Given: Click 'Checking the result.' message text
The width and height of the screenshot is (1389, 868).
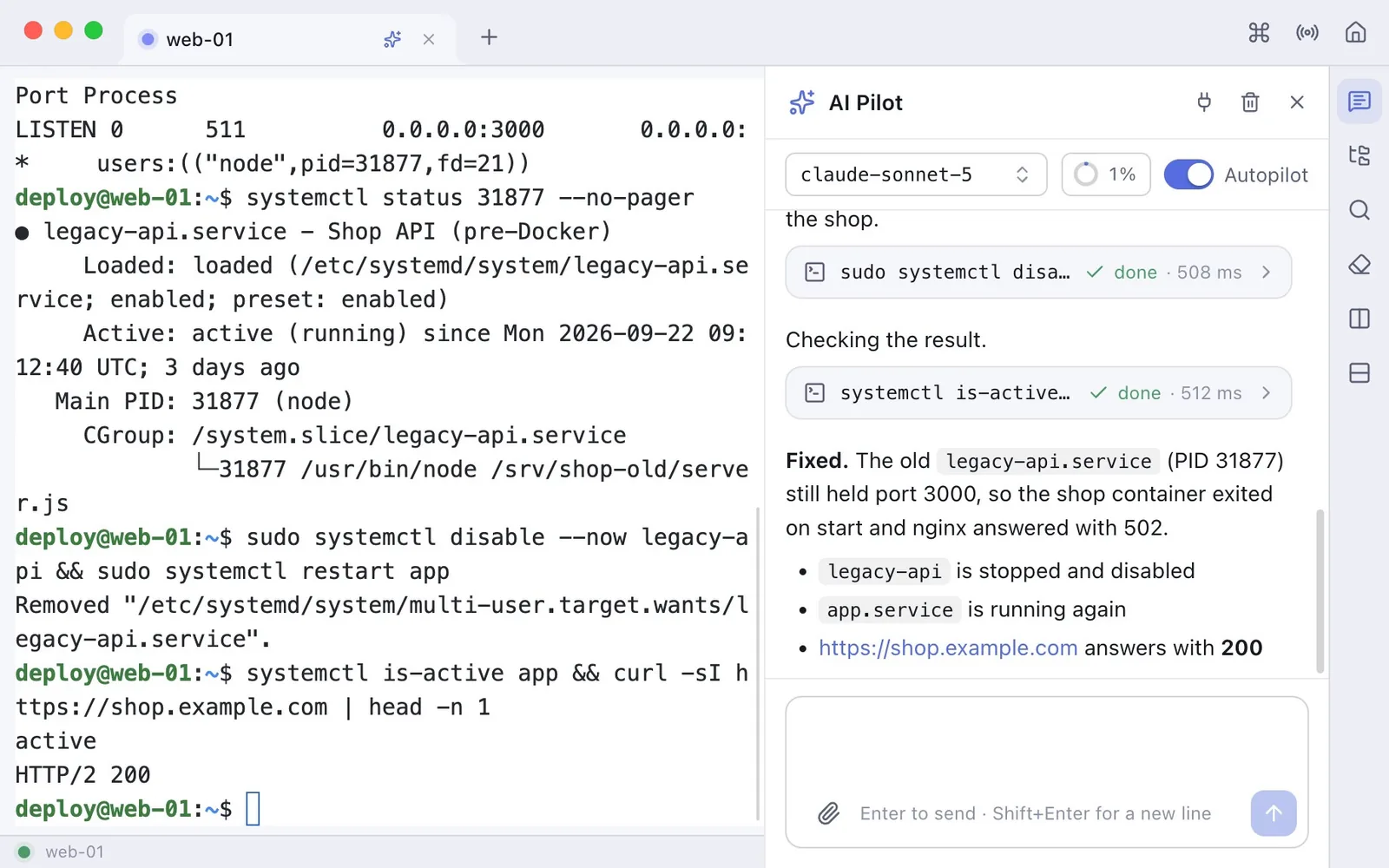Looking at the screenshot, I should [885, 339].
